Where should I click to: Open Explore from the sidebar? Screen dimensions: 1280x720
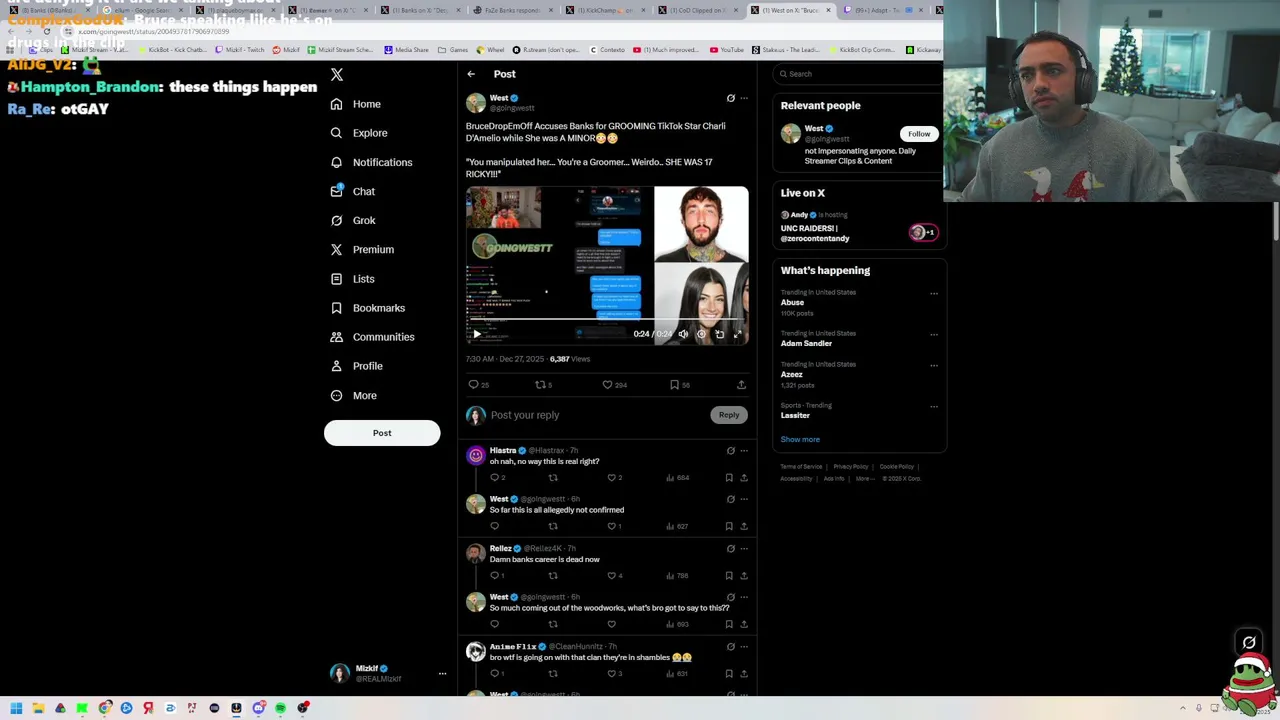pyautogui.click(x=359, y=133)
